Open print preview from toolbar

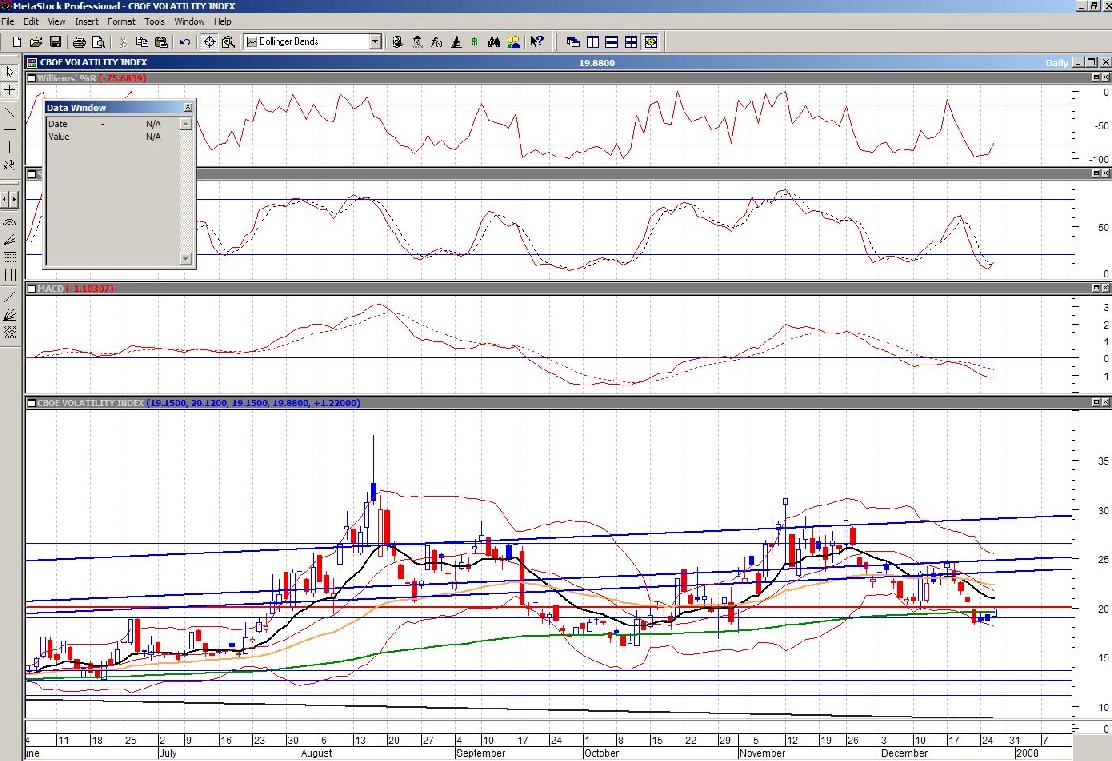click(99, 42)
